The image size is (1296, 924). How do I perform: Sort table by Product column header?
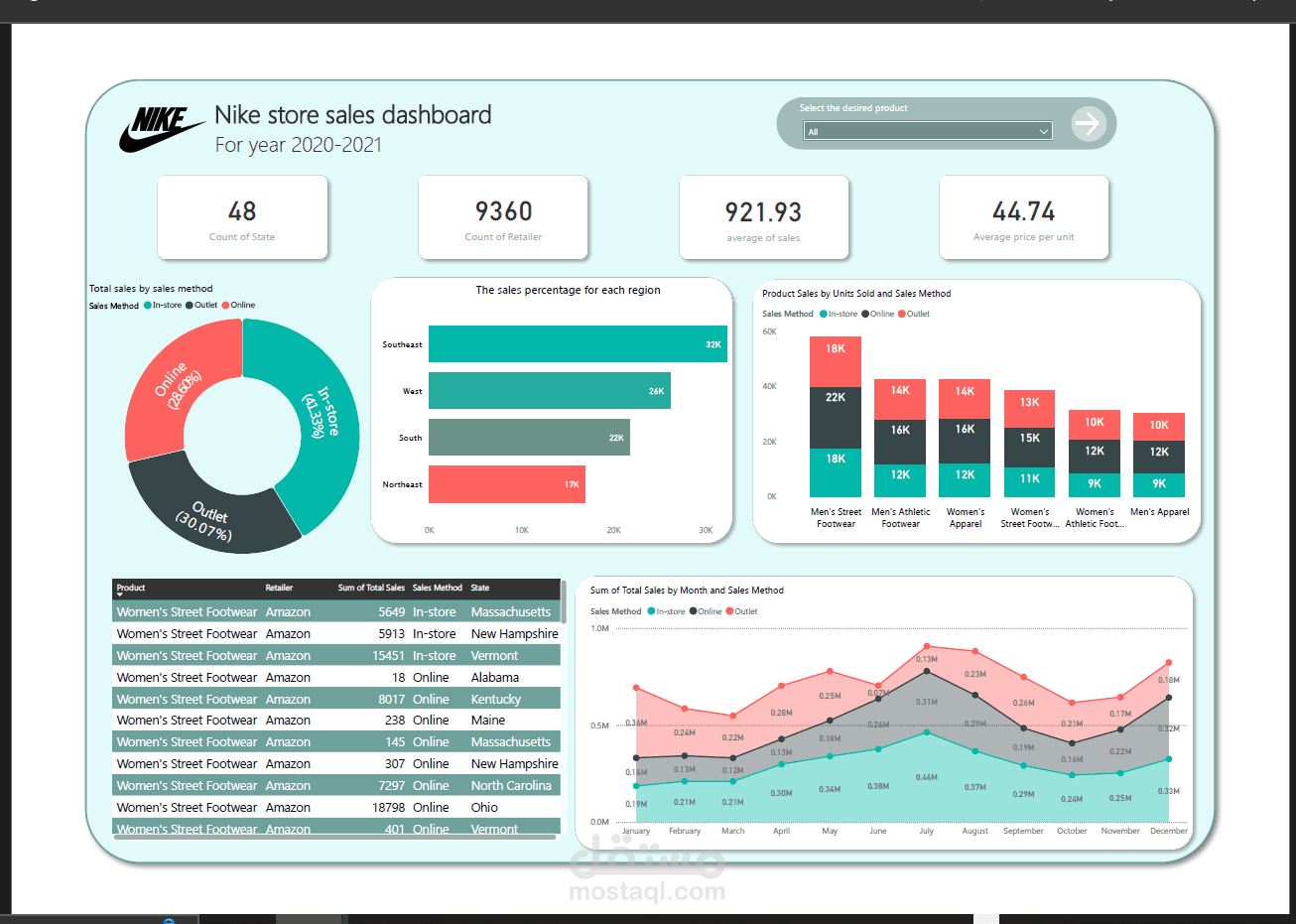[131, 588]
